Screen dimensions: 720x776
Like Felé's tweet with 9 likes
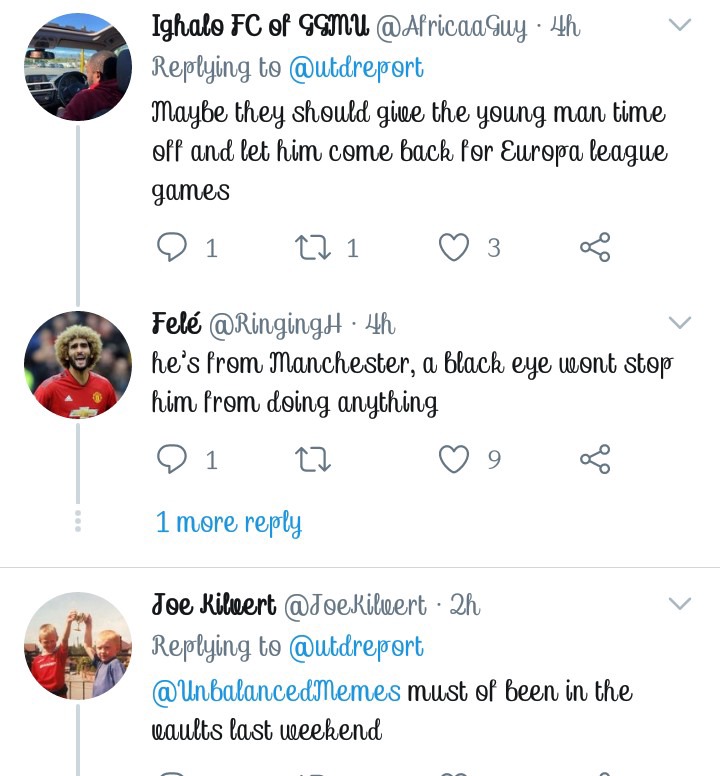(x=454, y=459)
